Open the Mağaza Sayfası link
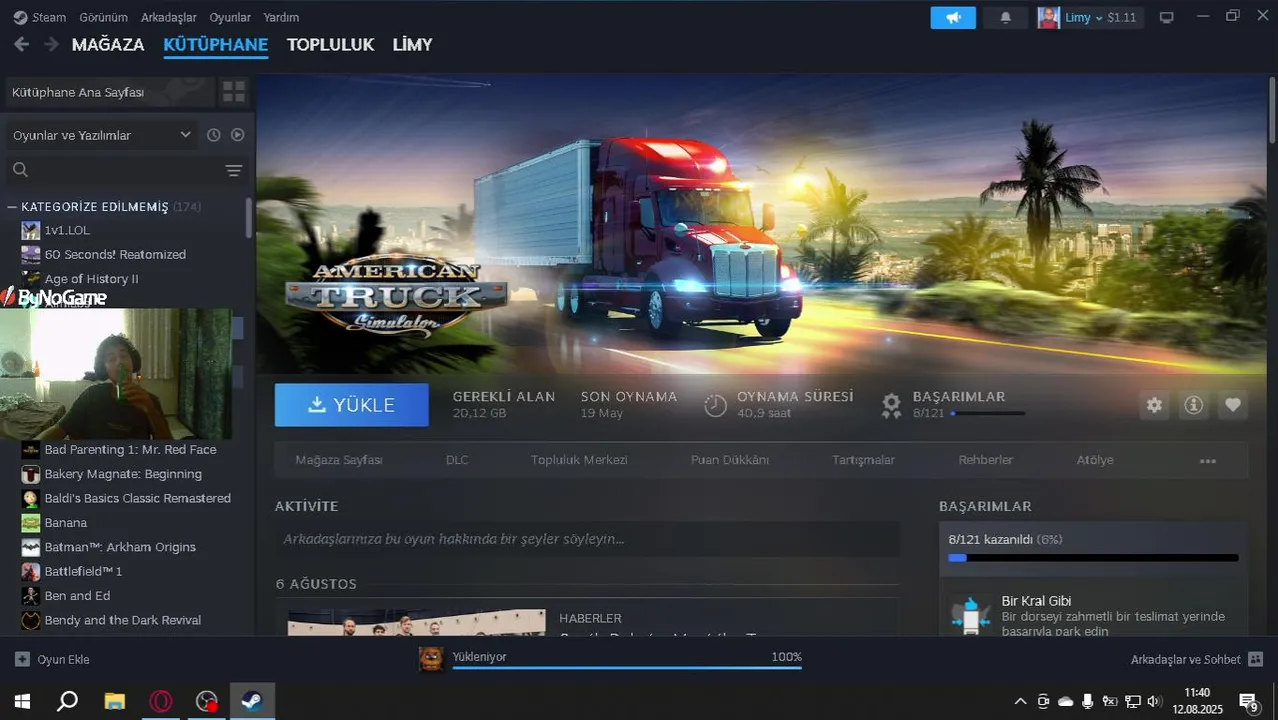This screenshot has width=1278, height=720. [x=339, y=460]
